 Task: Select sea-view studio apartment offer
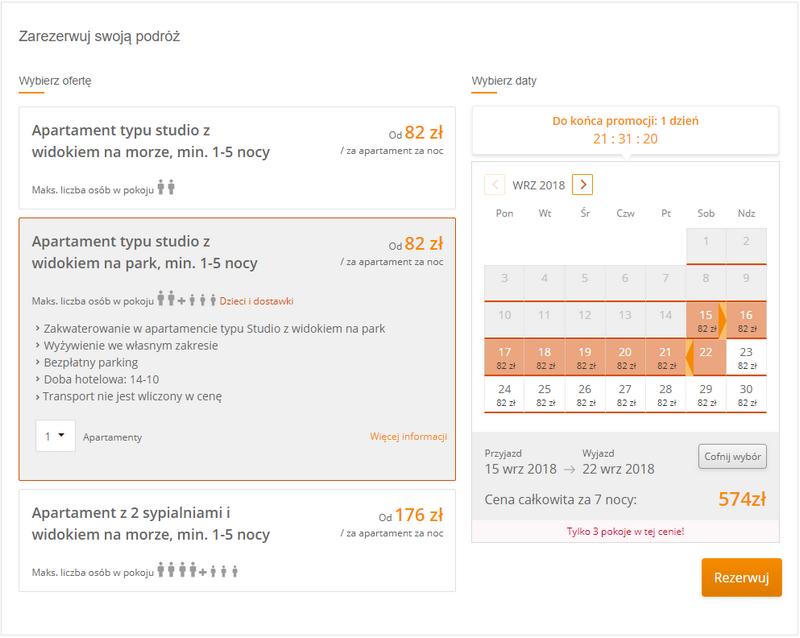point(237,158)
